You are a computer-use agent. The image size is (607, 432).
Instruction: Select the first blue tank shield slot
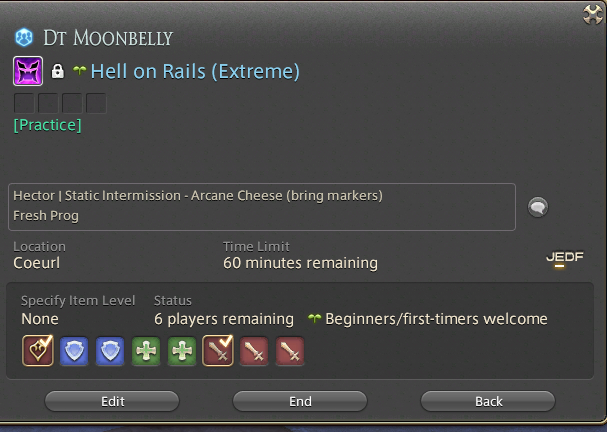(74, 351)
